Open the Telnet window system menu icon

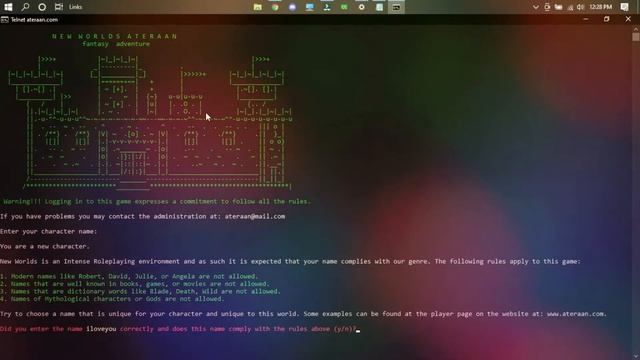click(x=4, y=20)
